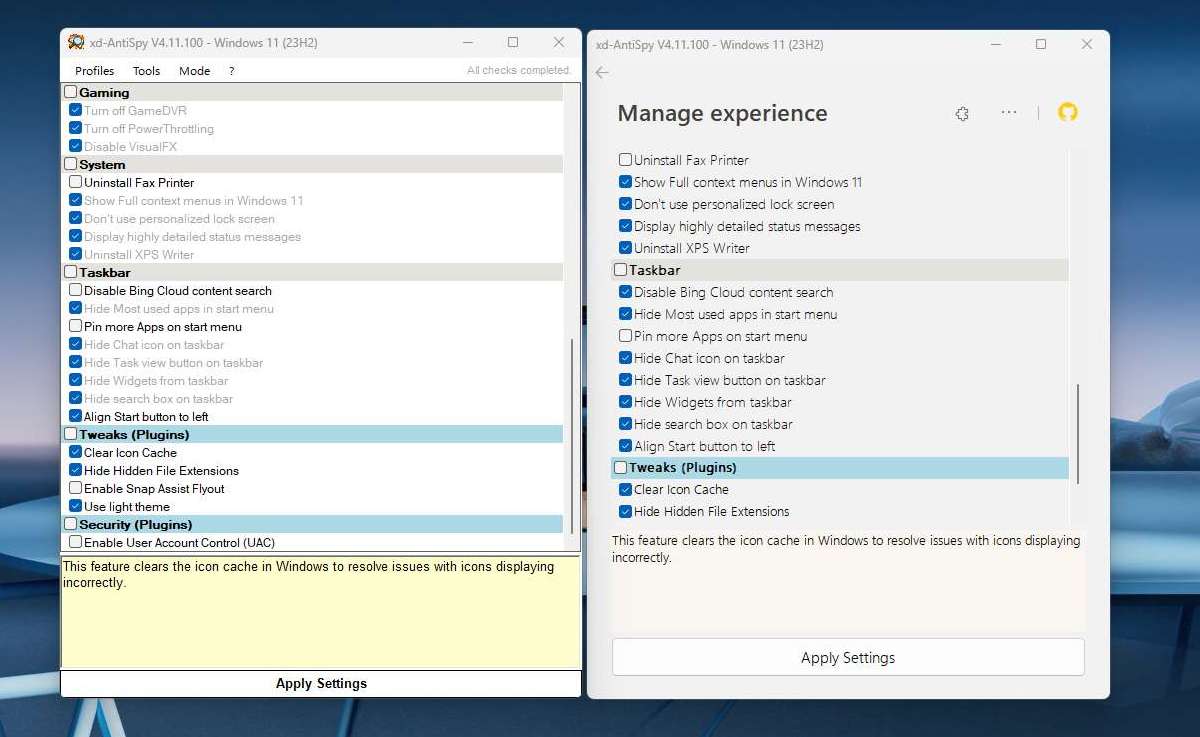This screenshot has width=1200, height=737.
Task: Uncheck Clear Icon Cache in the right window
Action: point(625,489)
